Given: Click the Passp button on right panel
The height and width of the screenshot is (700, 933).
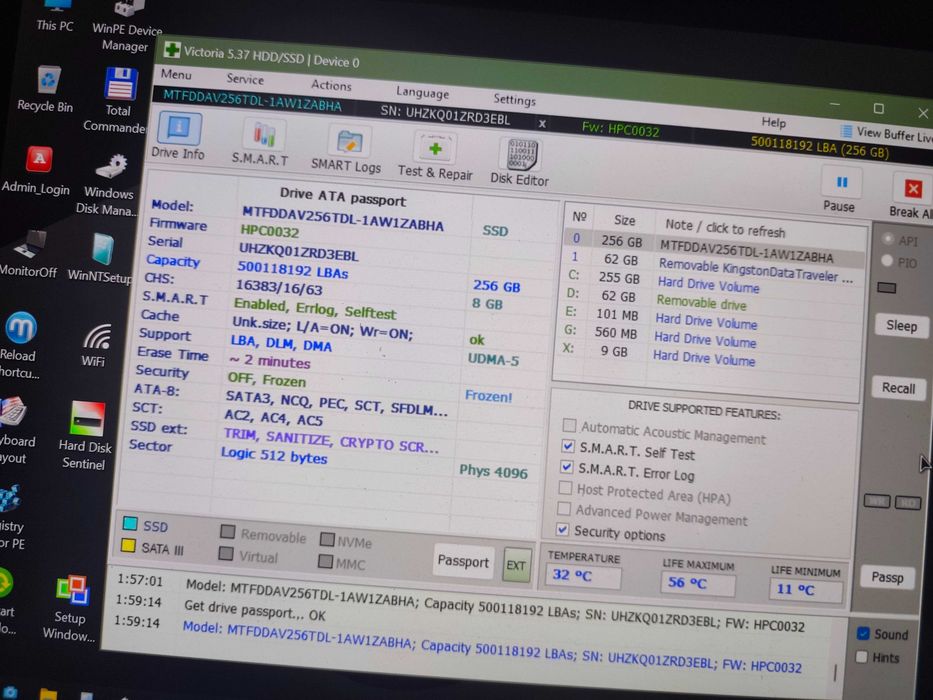Looking at the screenshot, I should pyautogui.click(x=887, y=577).
